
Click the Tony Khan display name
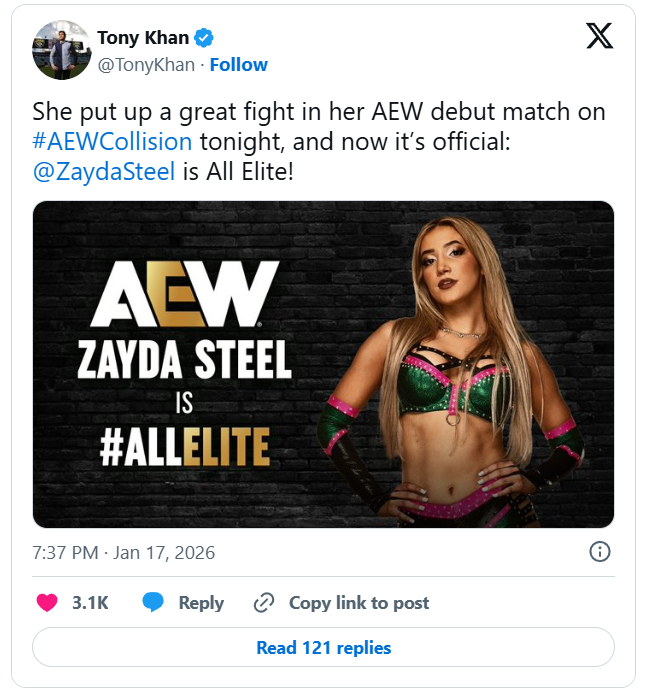tap(143, 38)
